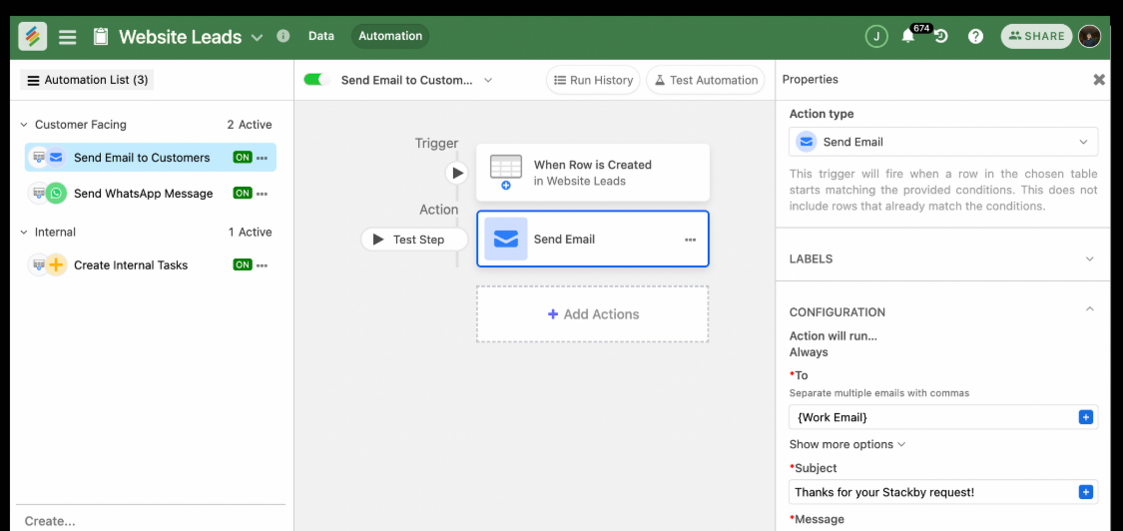Click the J collaborator avatar
1123x531 pixels.
coord(876,36)
